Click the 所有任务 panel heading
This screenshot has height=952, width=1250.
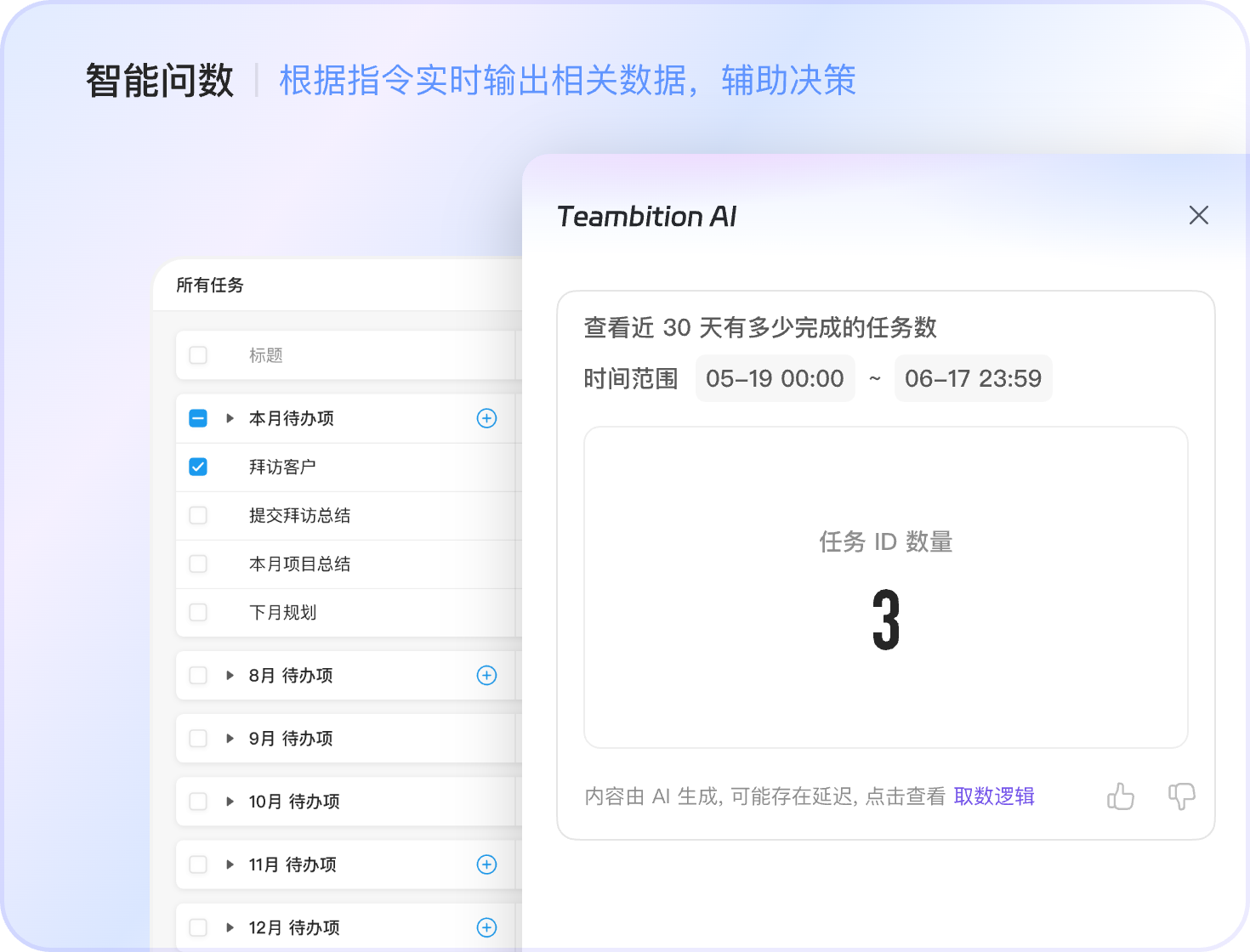210,285
